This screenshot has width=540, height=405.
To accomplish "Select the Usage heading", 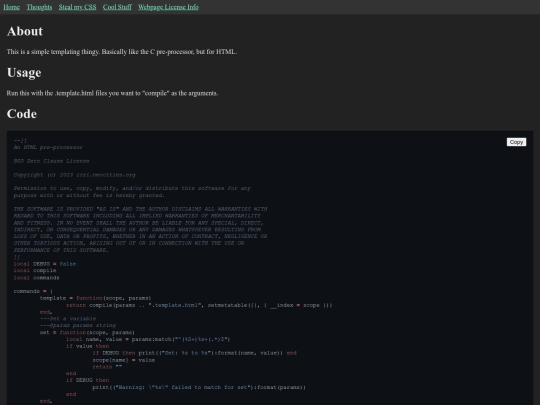I will 24,73.
